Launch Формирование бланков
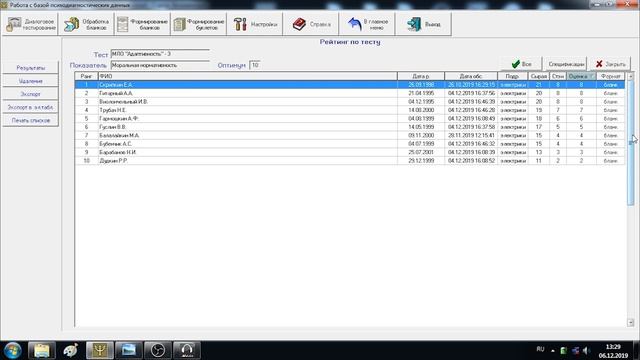 point(142,24)
